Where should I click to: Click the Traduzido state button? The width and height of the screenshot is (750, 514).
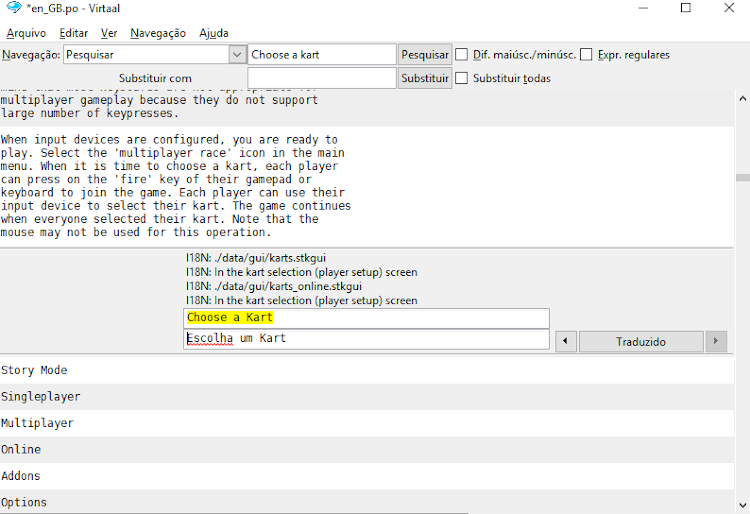[x=641, y=342]
